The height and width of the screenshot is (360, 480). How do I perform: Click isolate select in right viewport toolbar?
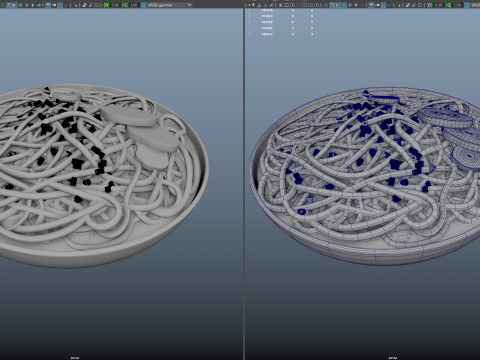point(398,5)
